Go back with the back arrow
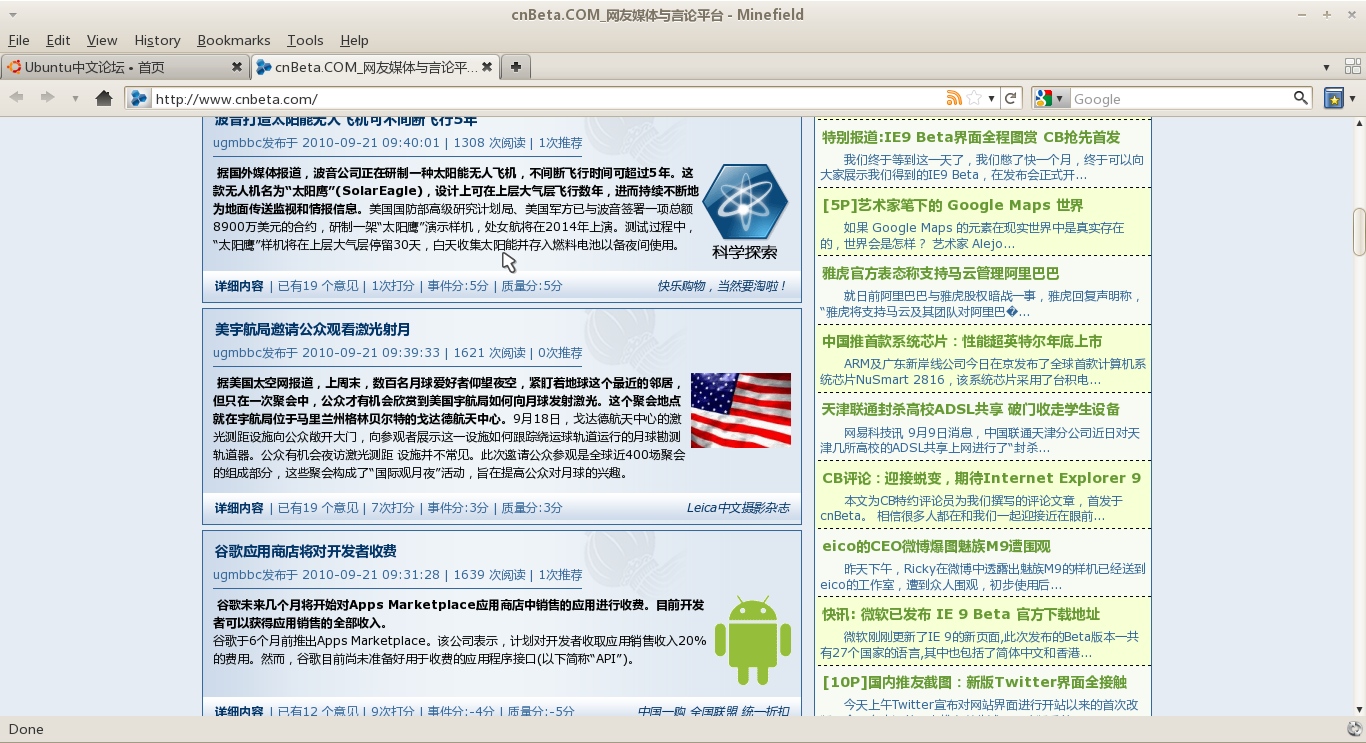The height and width of the screenshot is (743, 1366). (x=16, y=98)
